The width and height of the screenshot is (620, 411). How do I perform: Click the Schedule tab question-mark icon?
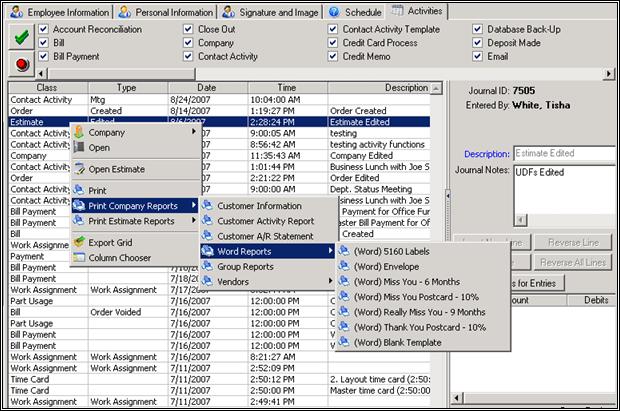pos(334,12)
